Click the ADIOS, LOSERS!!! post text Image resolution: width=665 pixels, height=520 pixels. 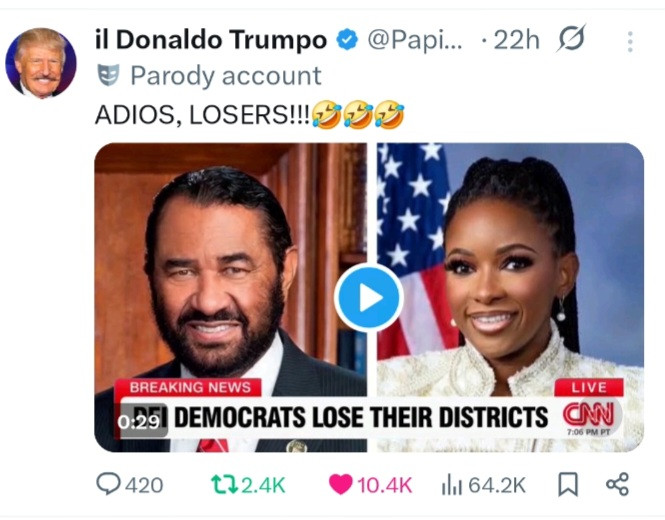point(203,115)
